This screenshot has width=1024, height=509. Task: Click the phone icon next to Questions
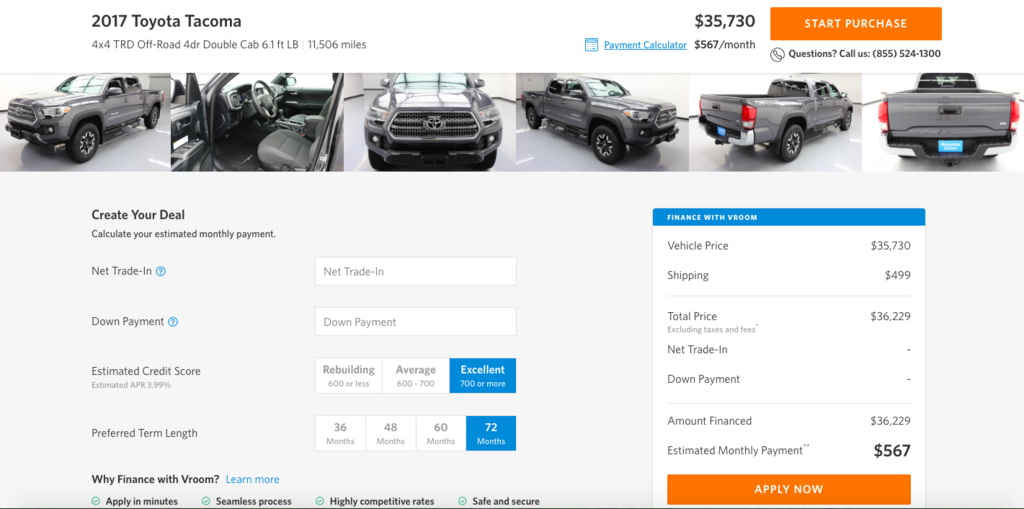tap(777, 54)
